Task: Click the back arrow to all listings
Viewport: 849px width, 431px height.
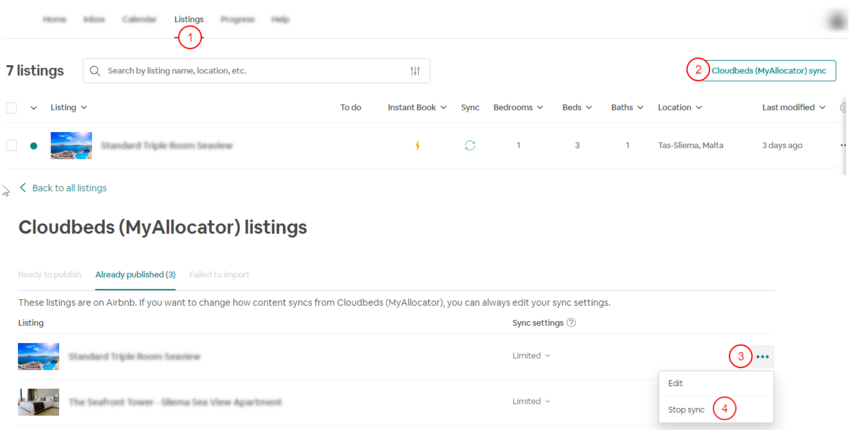Action: click(24, 188)
